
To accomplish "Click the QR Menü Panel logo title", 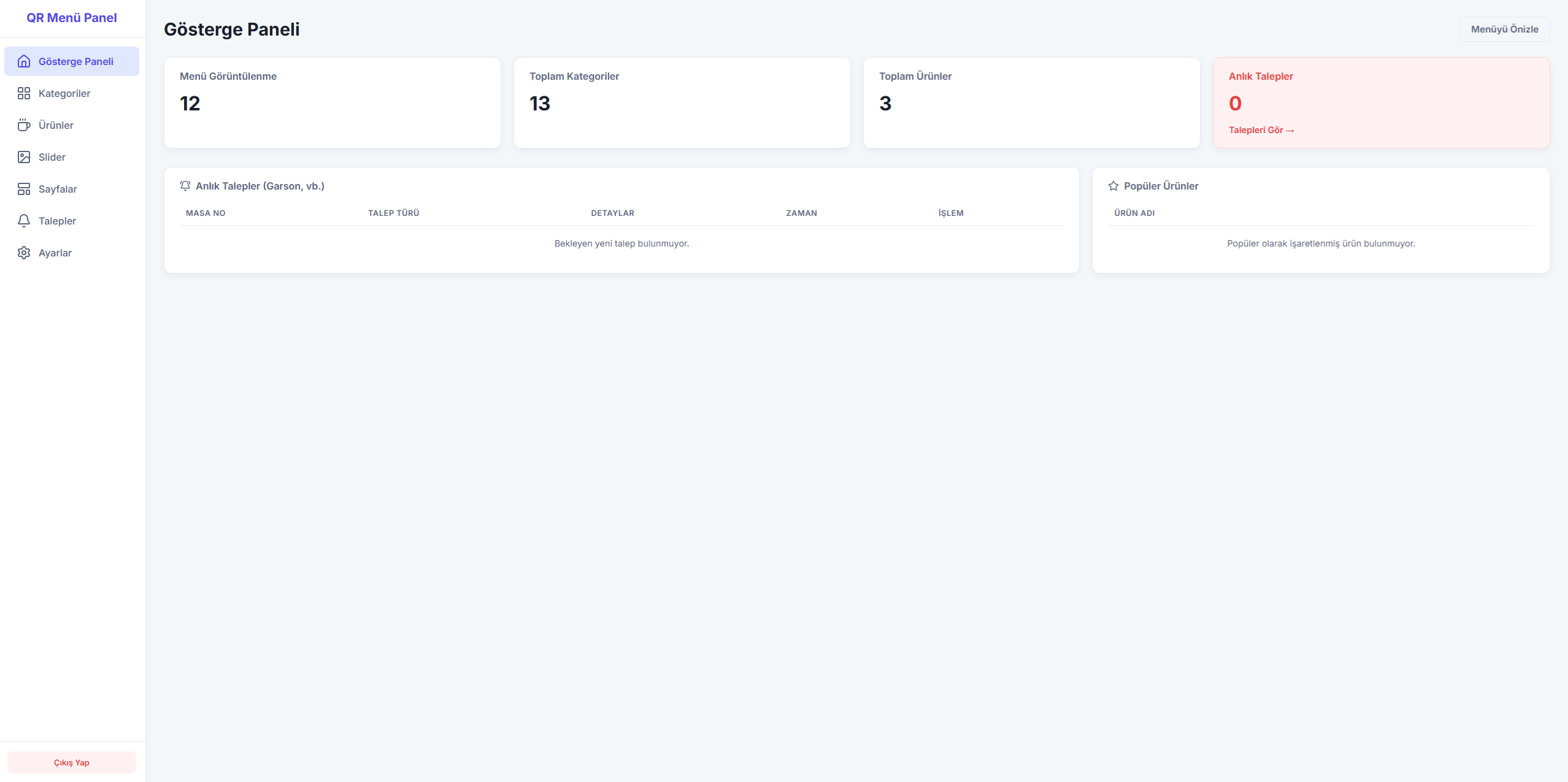I will click(x=72, y=18).
